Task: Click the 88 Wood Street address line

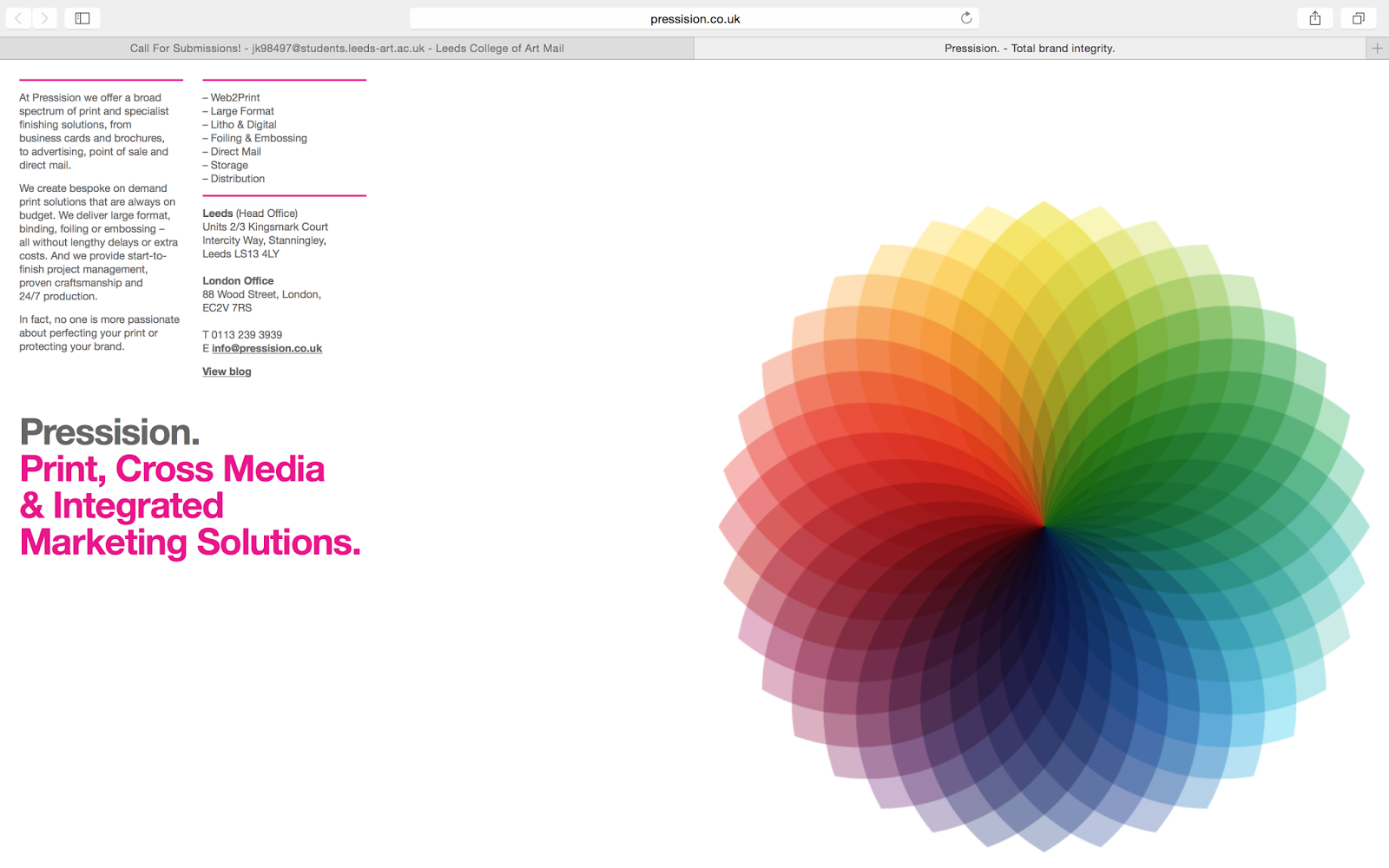Action: [261, 294]
